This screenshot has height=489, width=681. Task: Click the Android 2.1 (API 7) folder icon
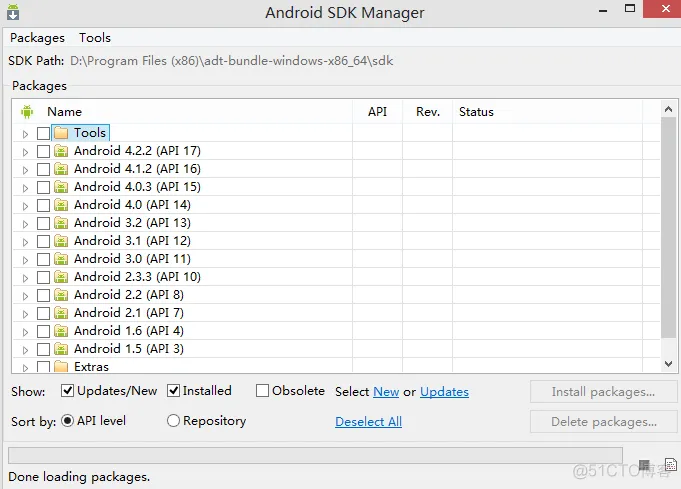click(x=61, y=313)
